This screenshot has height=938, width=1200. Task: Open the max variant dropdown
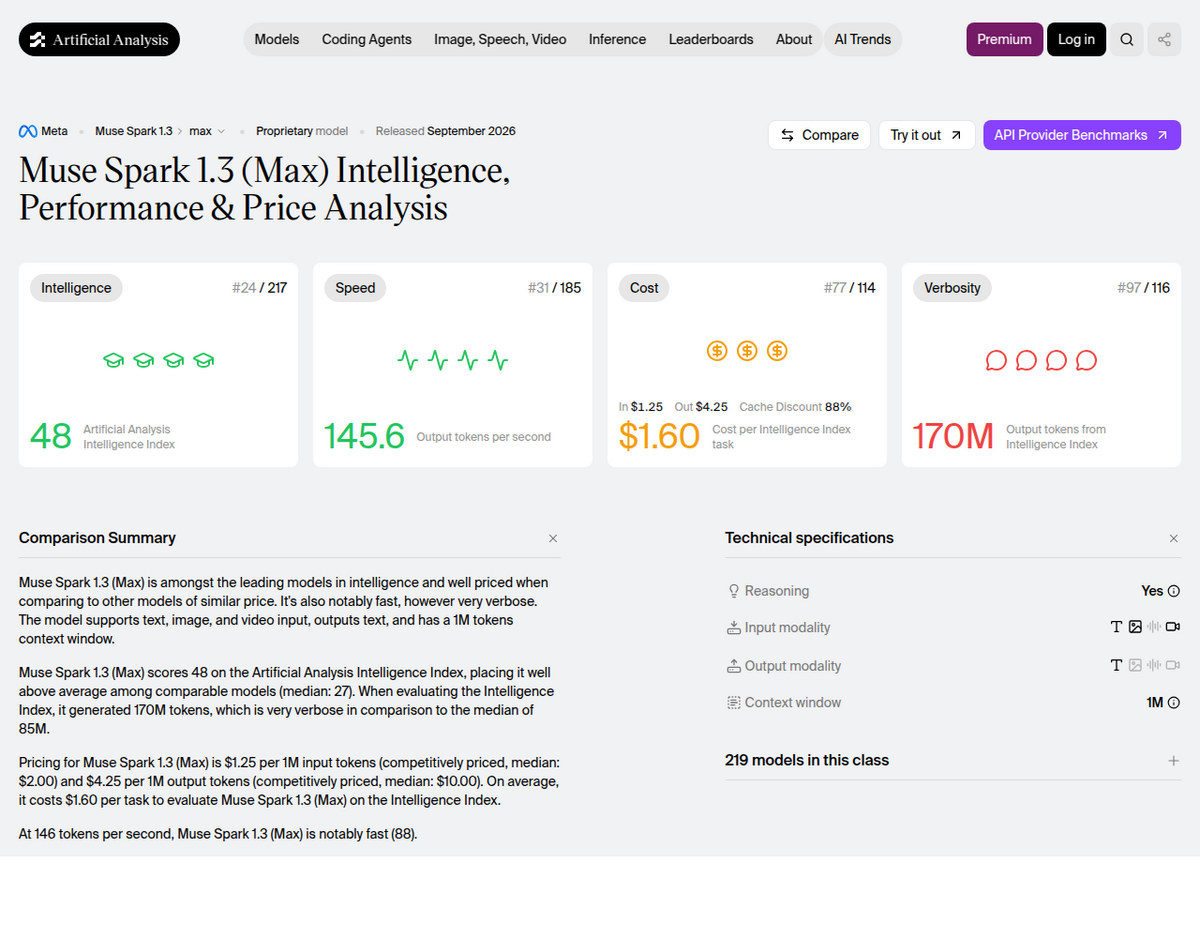[x=207, y=131]
